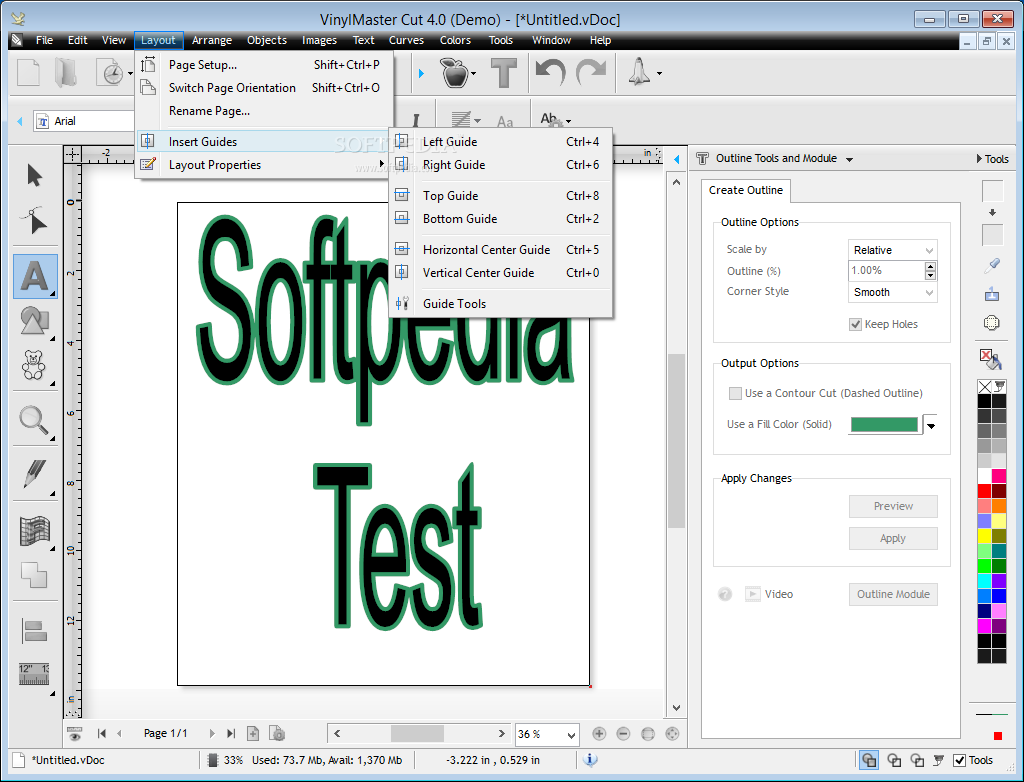Viewport: 1024px width, 782px height.
Task: Toggle the Tools checkbox in status bar
Action: 959,760
